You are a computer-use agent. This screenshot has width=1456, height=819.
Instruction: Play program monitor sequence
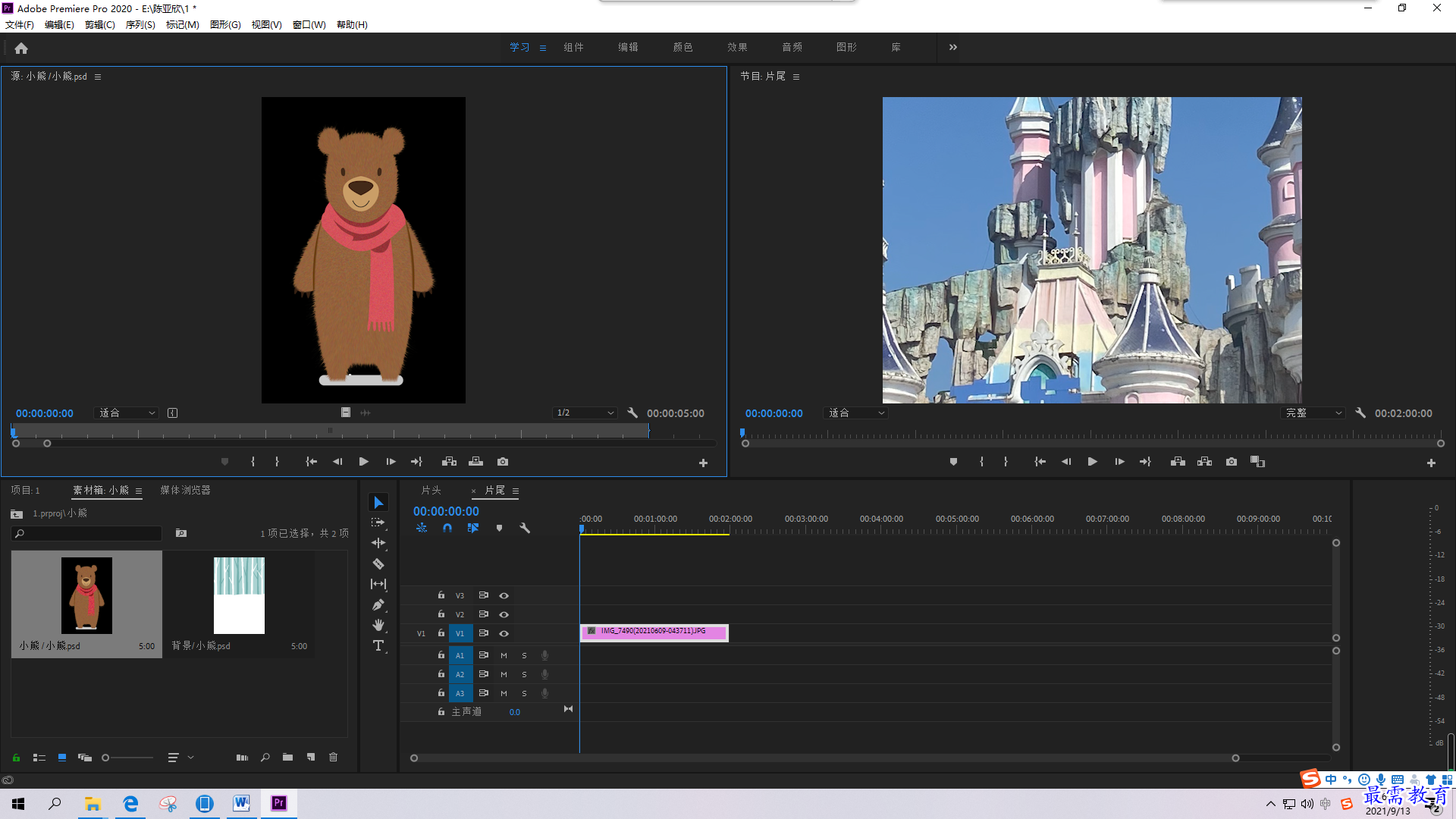tap(1092, 461)
